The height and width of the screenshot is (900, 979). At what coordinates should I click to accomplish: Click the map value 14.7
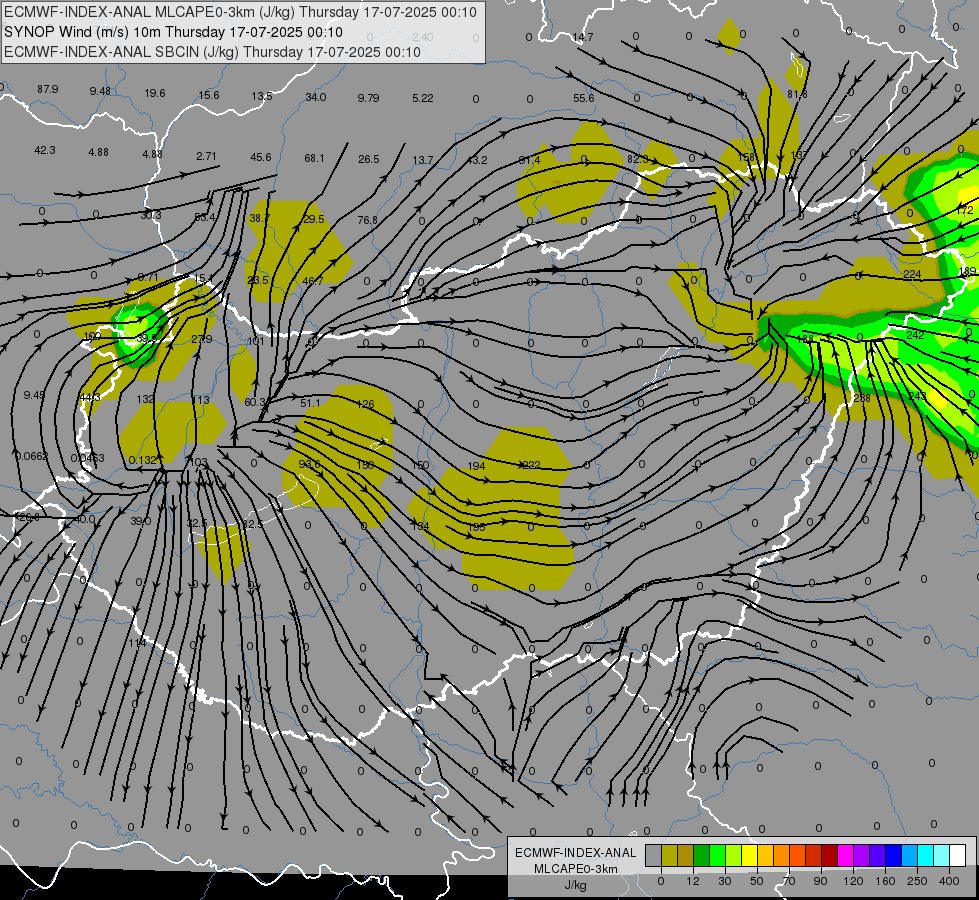click(x=583, y=37)
